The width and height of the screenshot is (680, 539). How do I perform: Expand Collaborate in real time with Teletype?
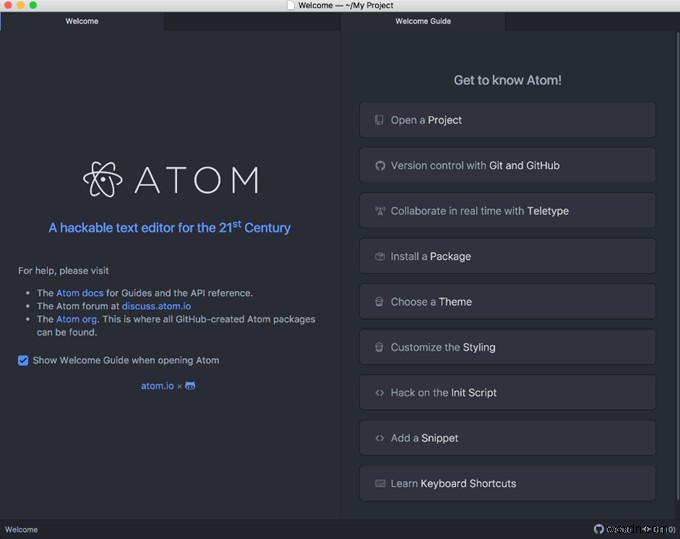[x=507, y=211]
